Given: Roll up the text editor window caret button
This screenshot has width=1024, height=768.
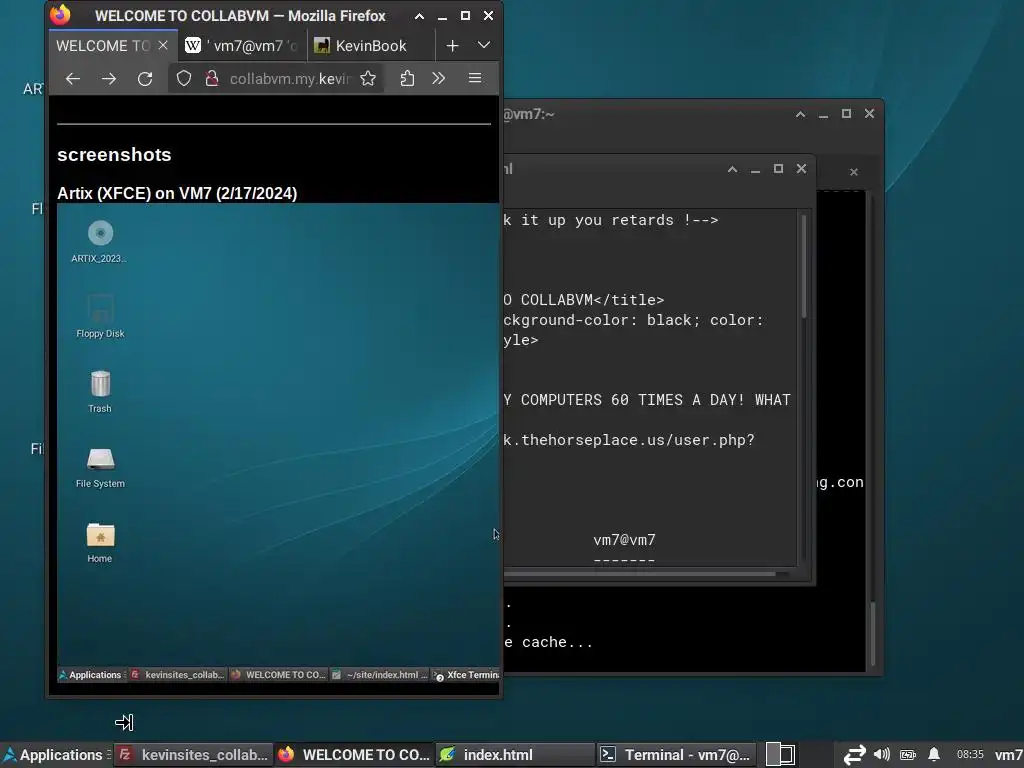Looking at the screenshot, I should tap(732, 169).
